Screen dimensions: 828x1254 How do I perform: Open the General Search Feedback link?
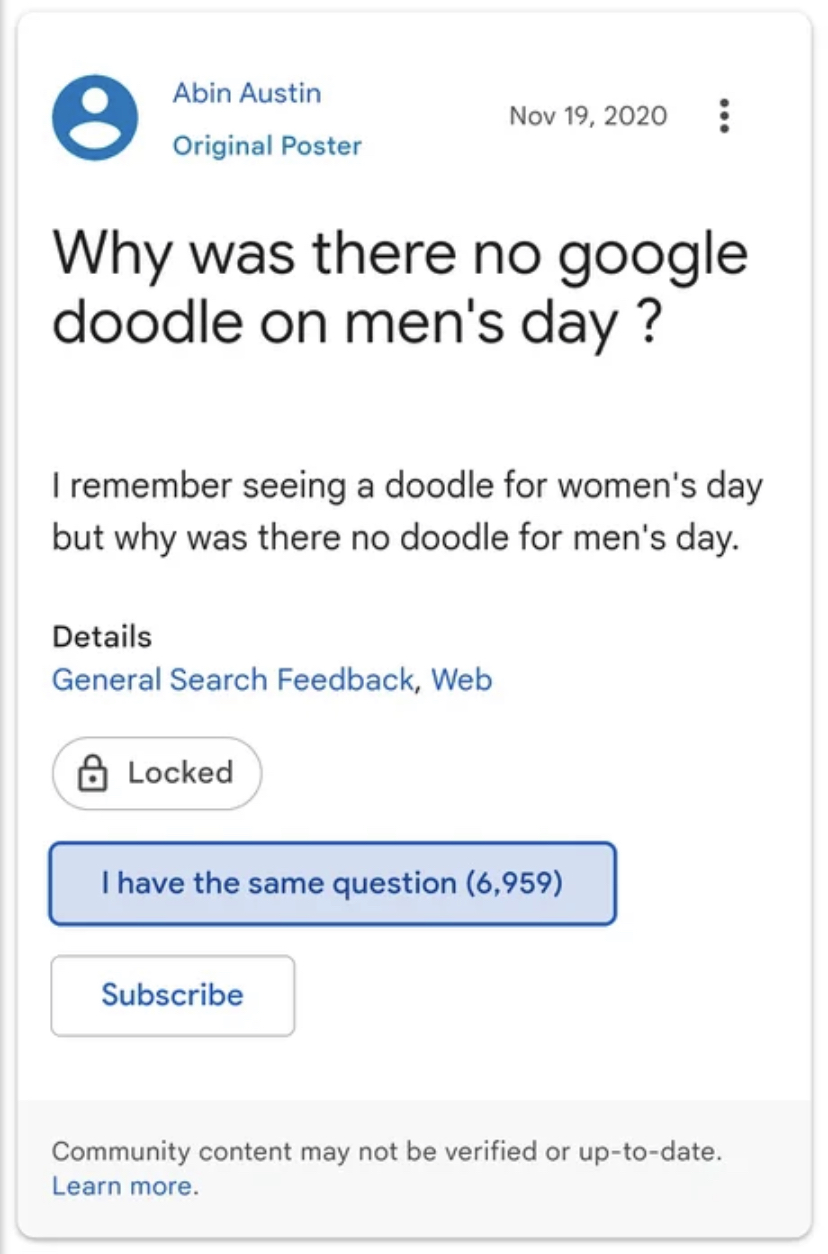(232, 680)
